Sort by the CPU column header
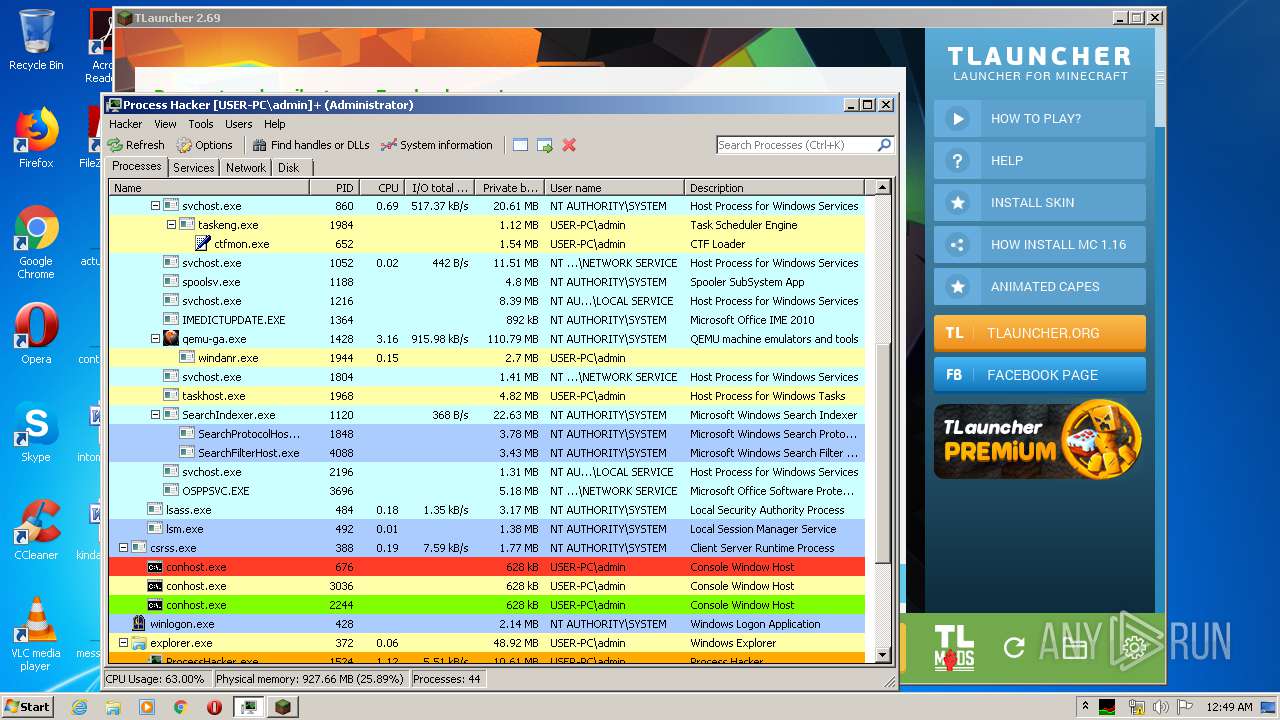Viewport: 1280px width, 720px height. click(x=381, y=187)
